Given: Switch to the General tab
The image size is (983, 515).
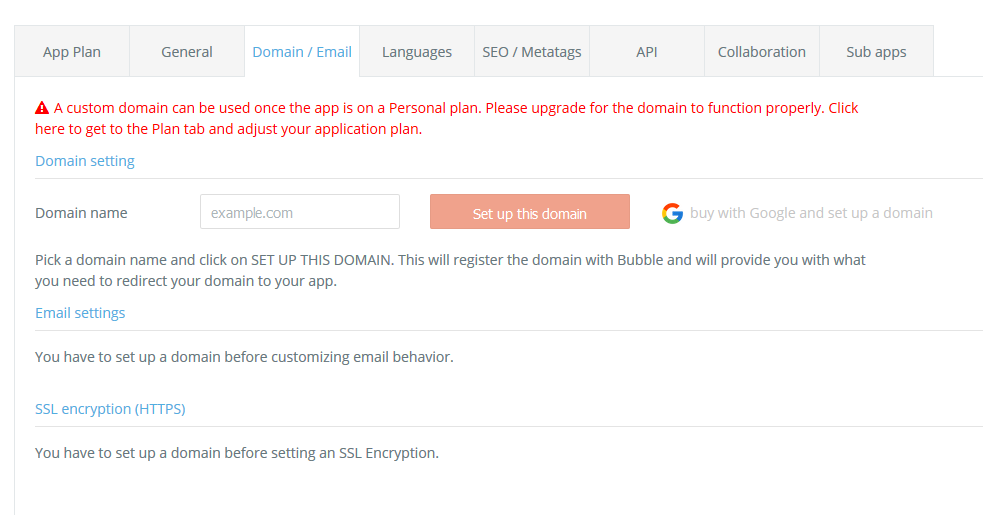Looking at the screenshot, I should [187, 51].
